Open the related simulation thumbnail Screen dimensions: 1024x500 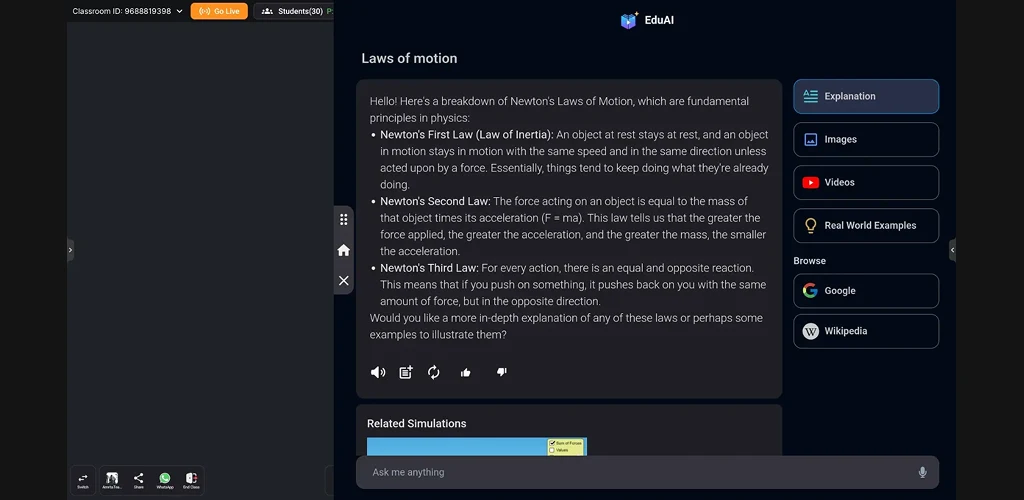coord(477,446)
